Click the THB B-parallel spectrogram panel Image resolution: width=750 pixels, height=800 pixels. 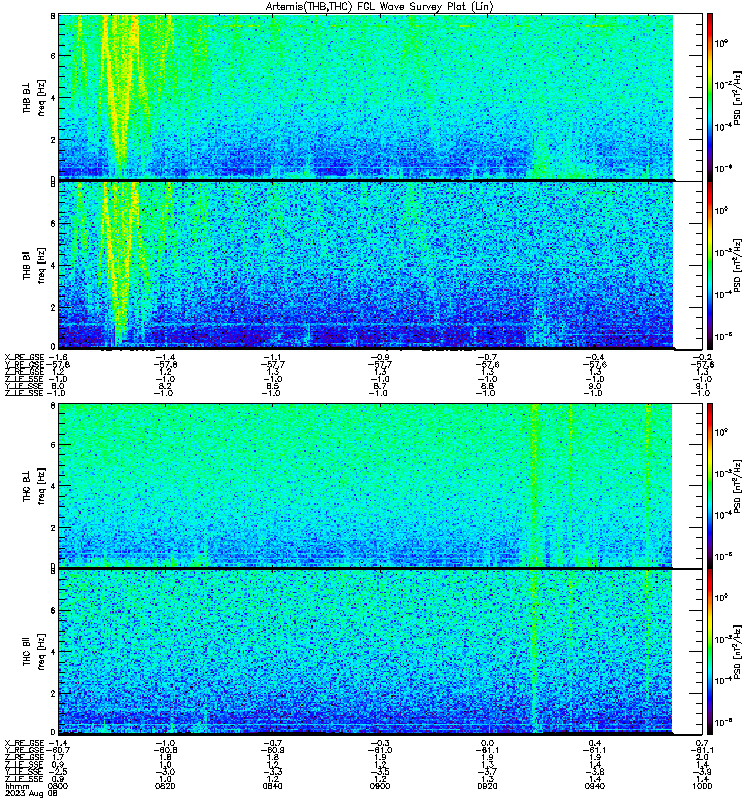click(365, 265)
